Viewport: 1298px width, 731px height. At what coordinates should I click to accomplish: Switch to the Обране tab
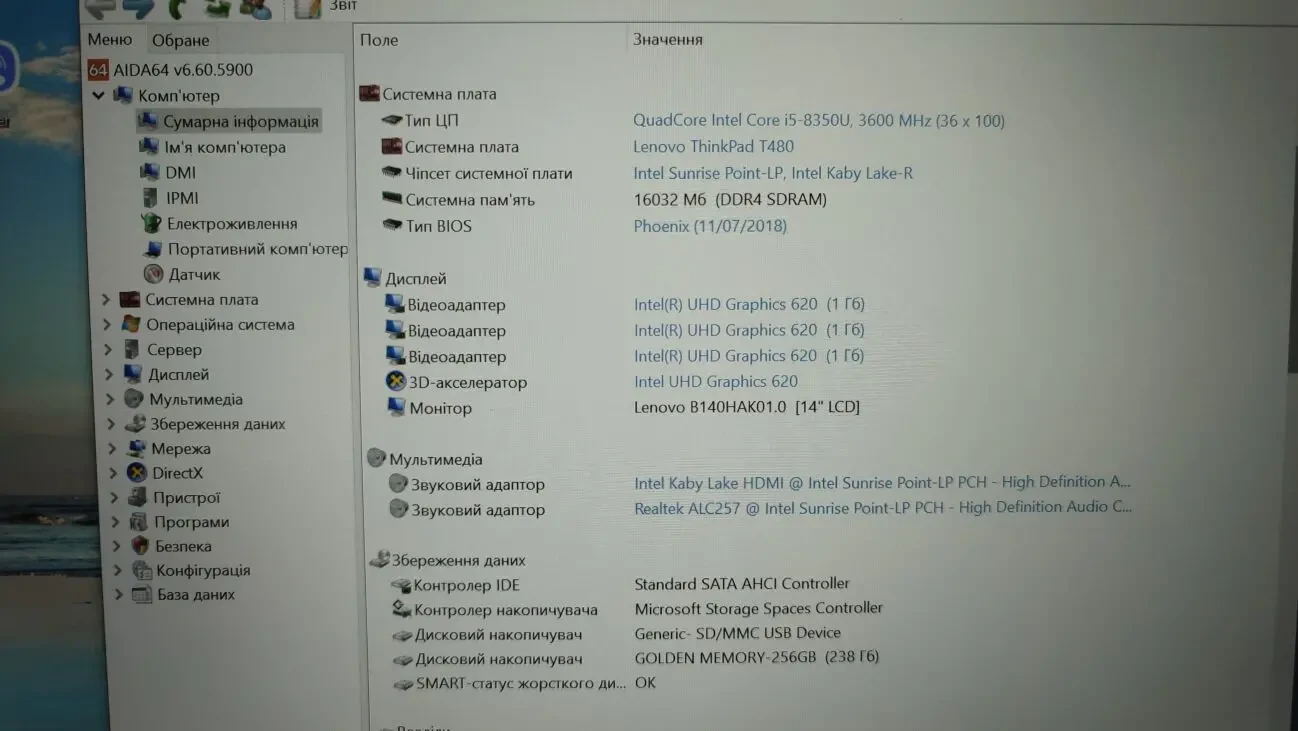point(179,40)
